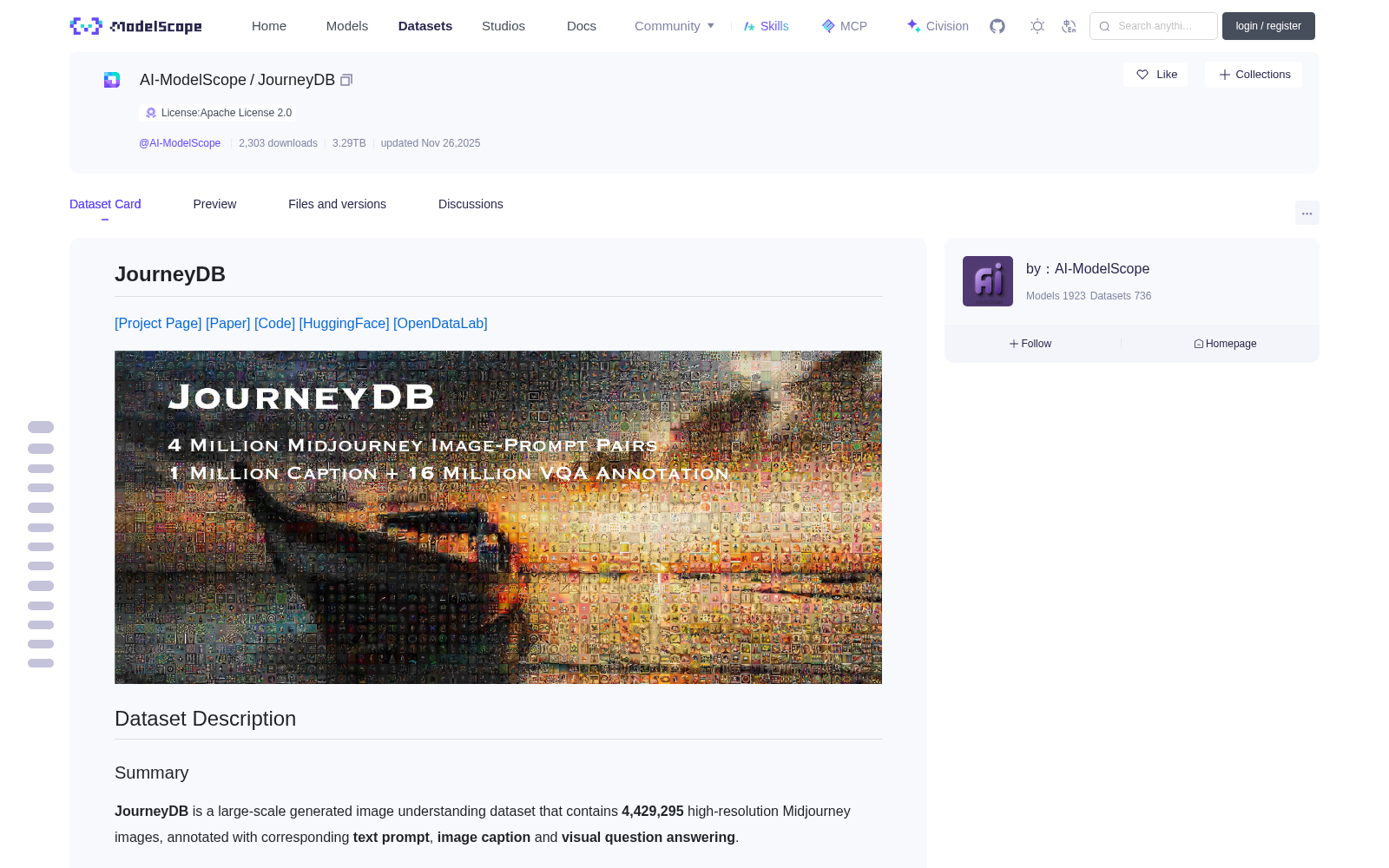The height and width of the screenshot is (868, 1389).
Task: Open the three-dot more options button
Action: [x=1307, y=213]
